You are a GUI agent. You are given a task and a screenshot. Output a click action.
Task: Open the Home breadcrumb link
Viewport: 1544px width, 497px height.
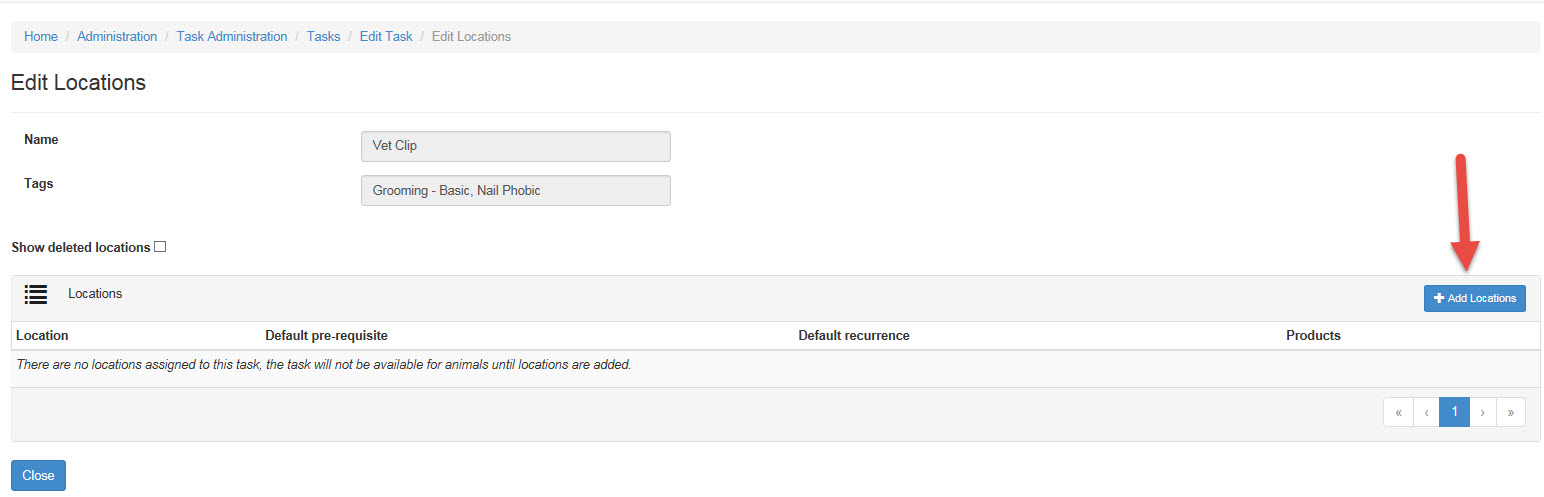[41, 37]
